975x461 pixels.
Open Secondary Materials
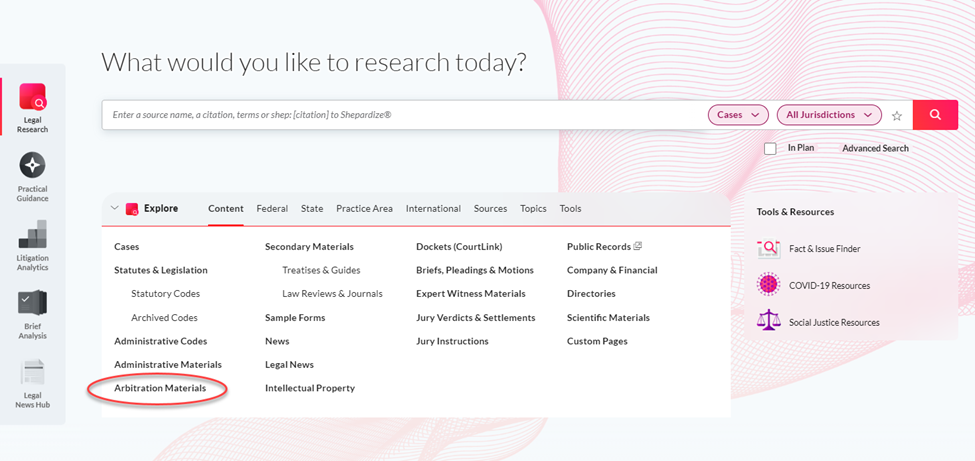click(309, 247)
